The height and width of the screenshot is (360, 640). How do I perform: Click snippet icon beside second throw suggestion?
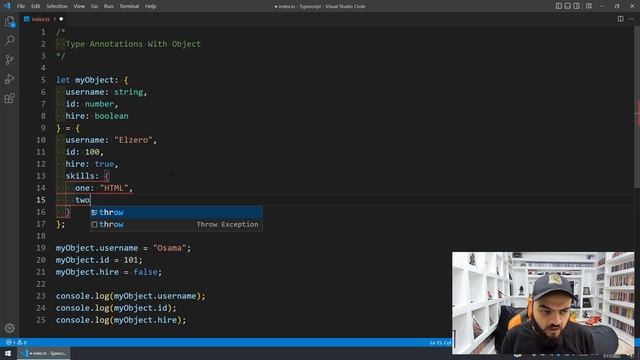[94, 224]
